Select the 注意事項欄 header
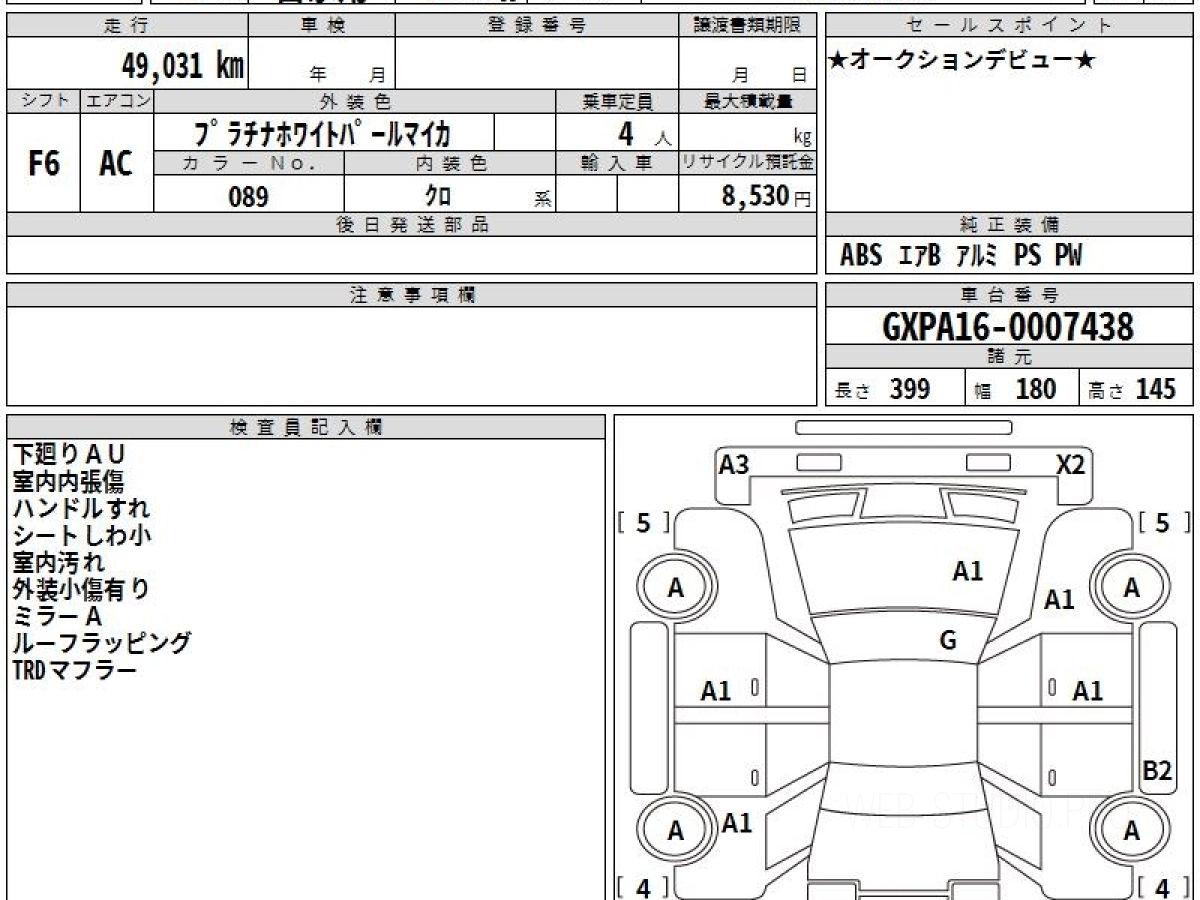This screenshot has height=900, width=1200. (411, 295)
